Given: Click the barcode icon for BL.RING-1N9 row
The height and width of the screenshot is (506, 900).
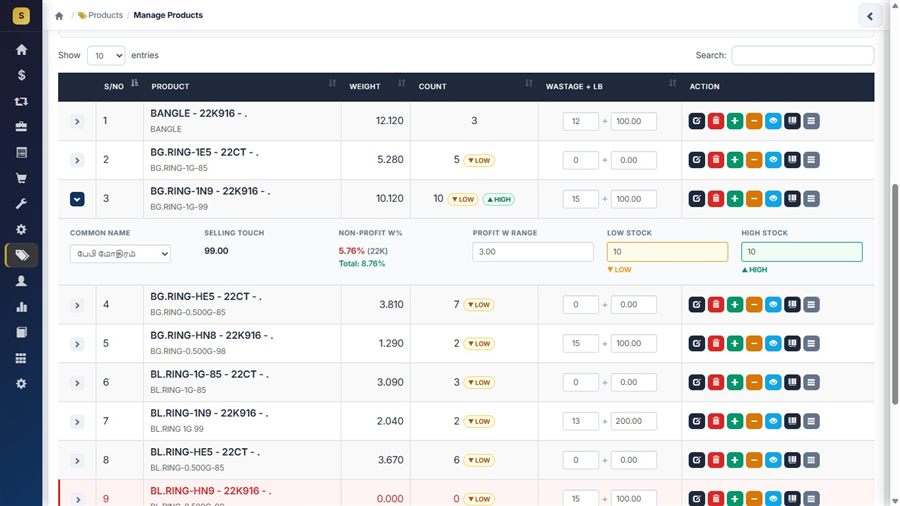Looking at the screenshot, I should tap(792, 422).
